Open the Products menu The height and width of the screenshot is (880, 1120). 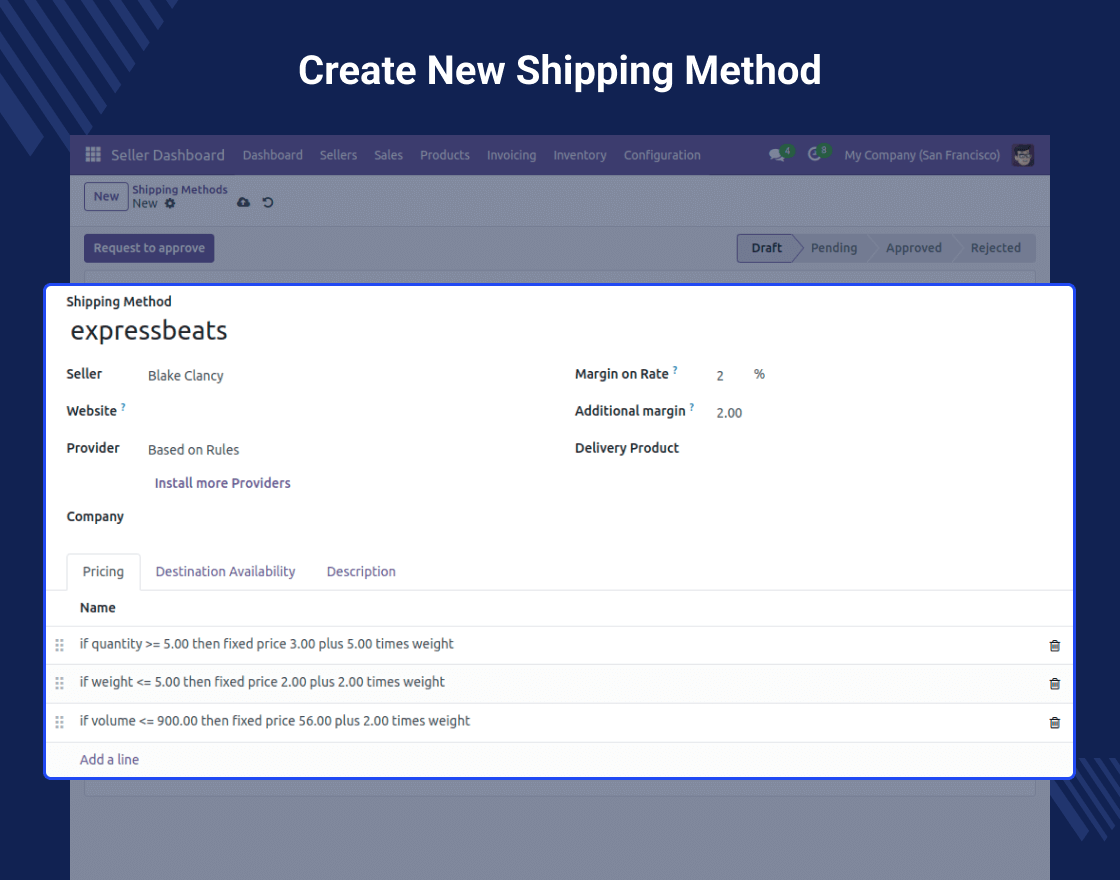[x=444, y=155]
